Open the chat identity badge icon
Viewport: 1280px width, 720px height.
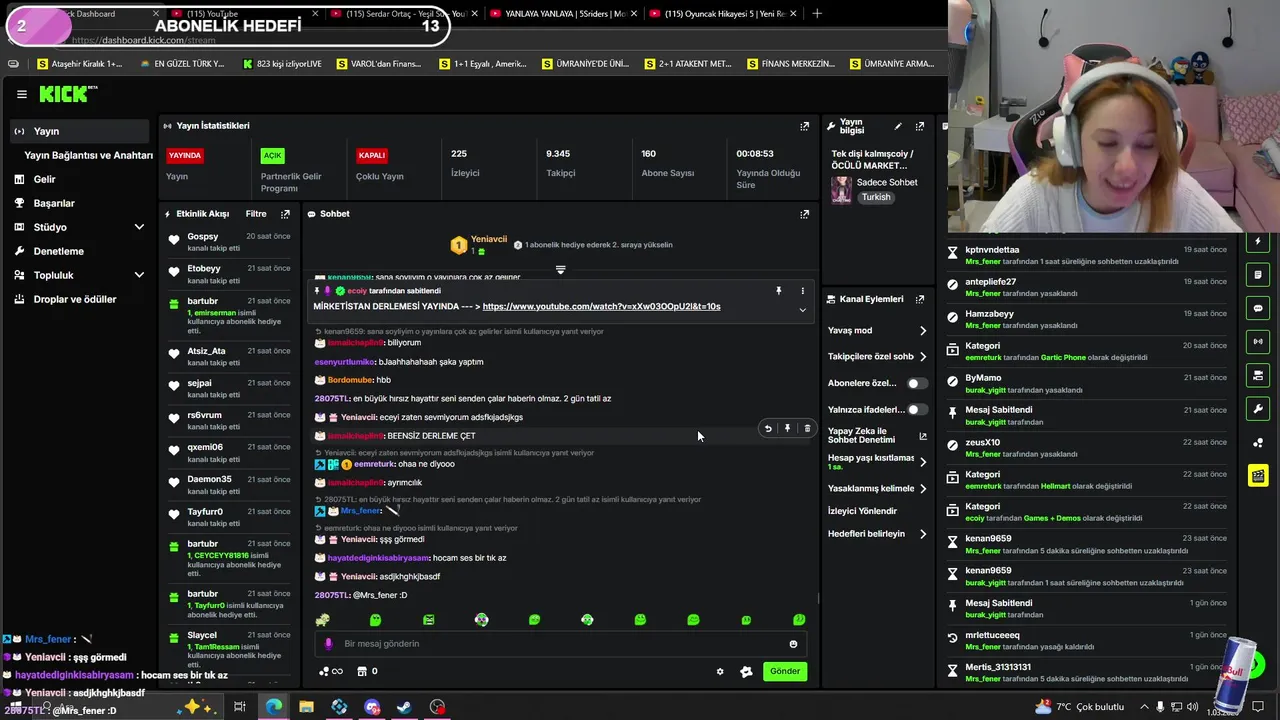click(746, 672)
